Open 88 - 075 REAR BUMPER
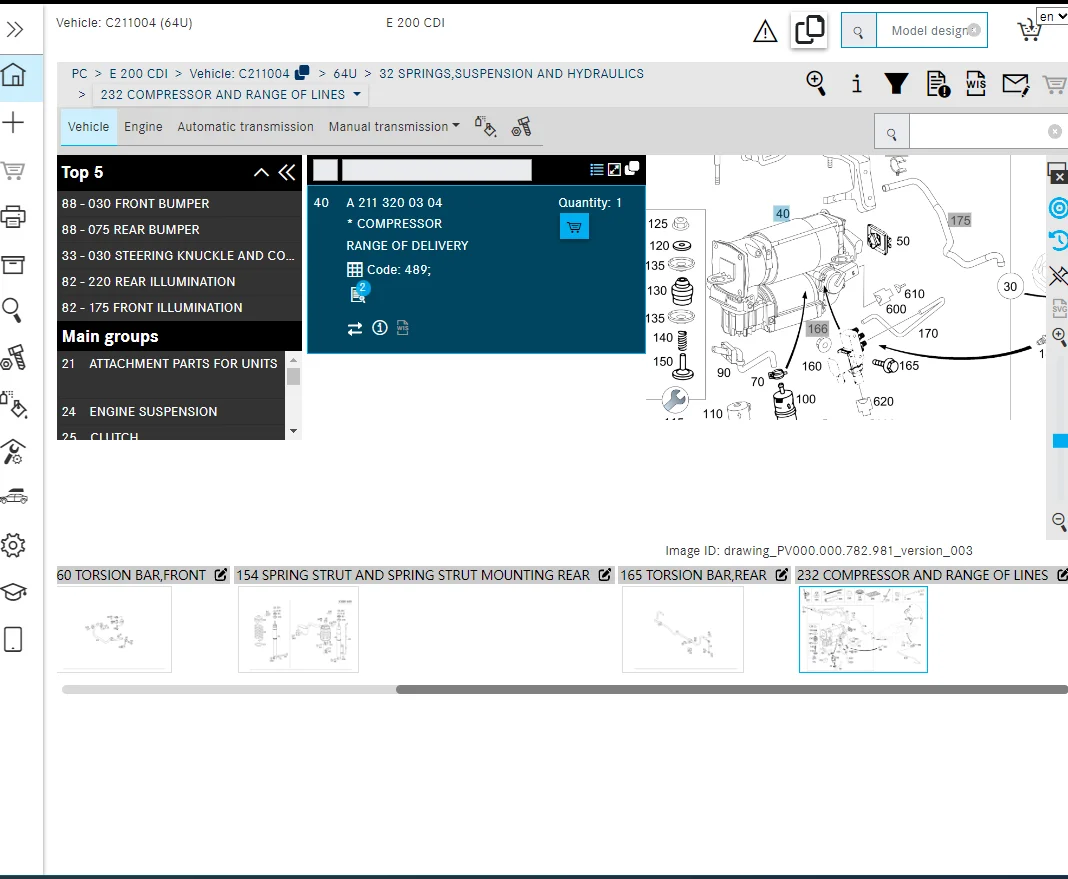Viewport: 1068px width, 879px height. tap(179, 229)
